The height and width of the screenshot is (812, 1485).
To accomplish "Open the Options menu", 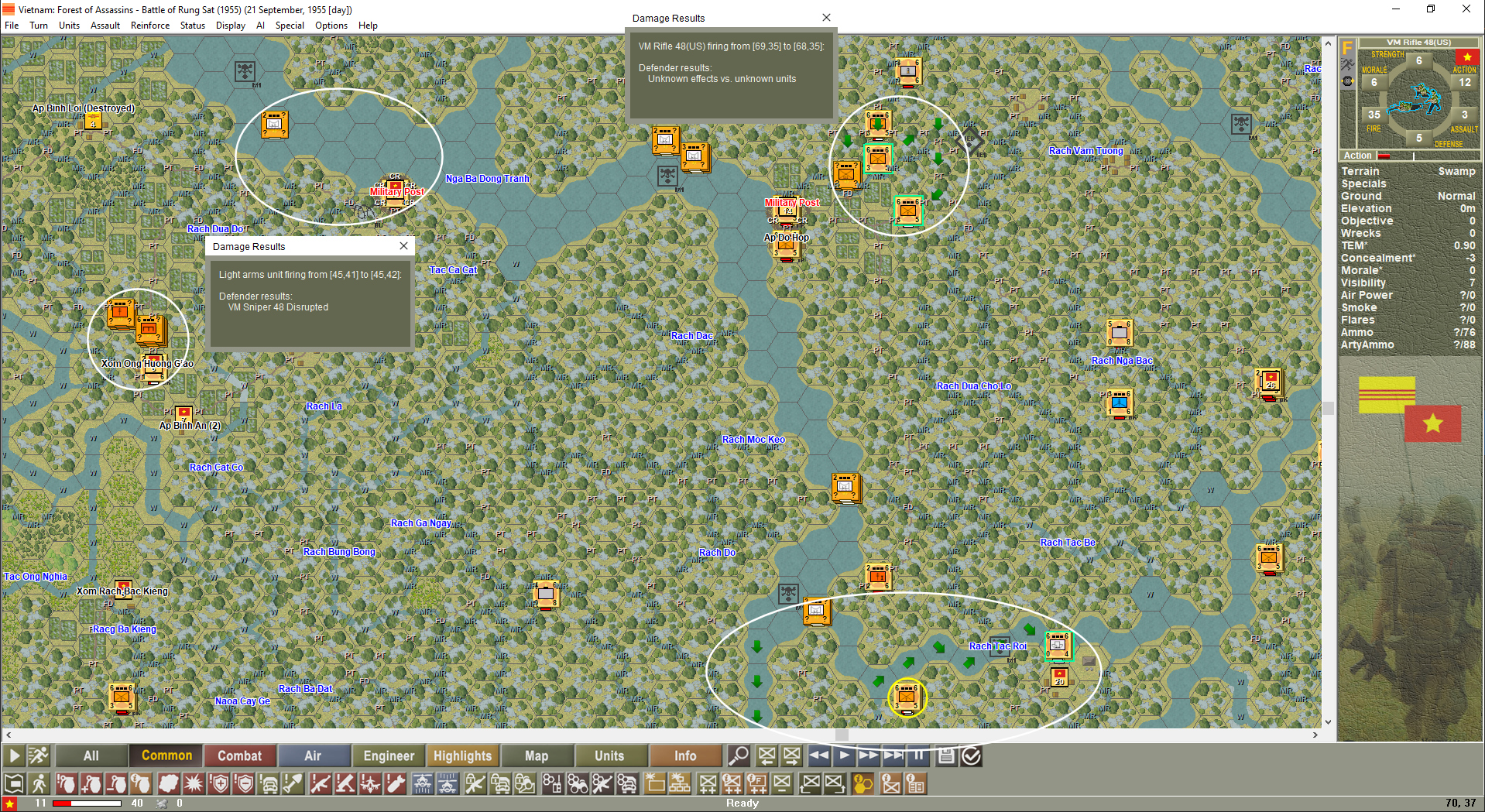I will click(331, 25).
